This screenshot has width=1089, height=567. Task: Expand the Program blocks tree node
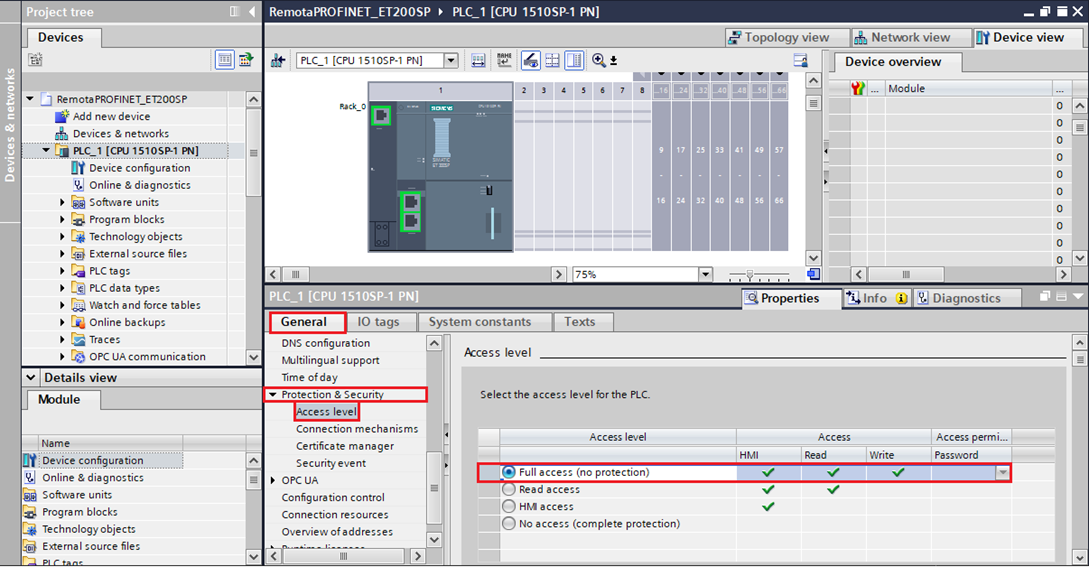click(62, 220)
